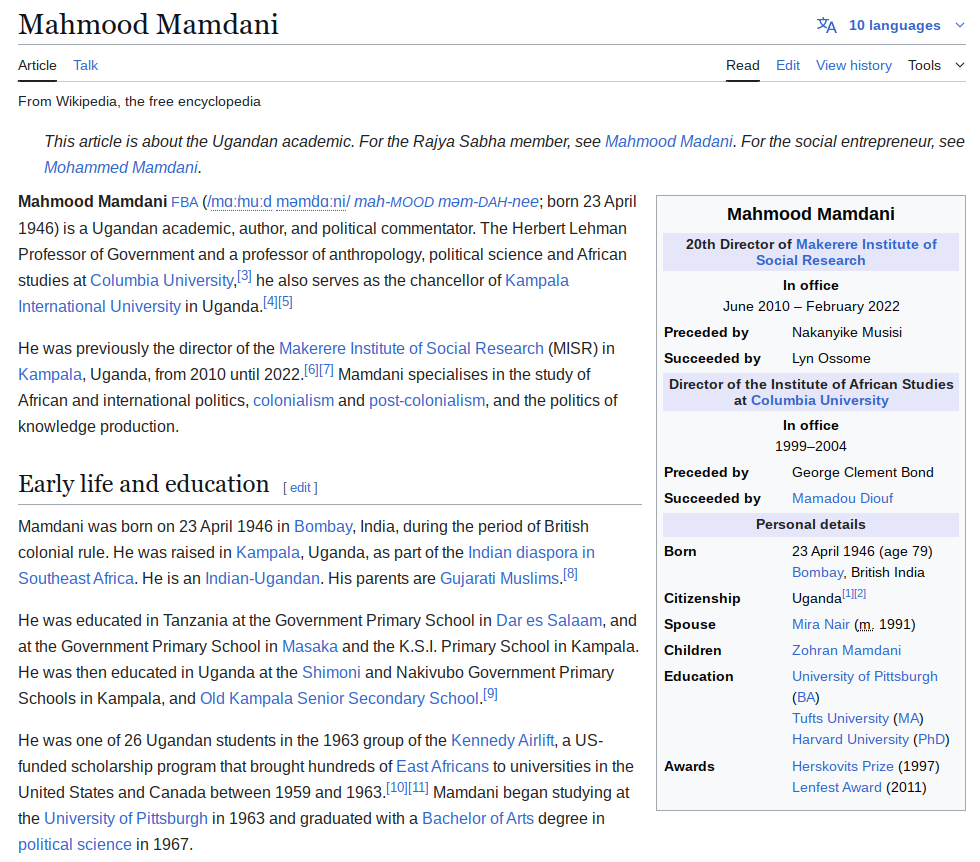Open the Mira Nair spouse link
980x862 pixels.
(821, 624)
